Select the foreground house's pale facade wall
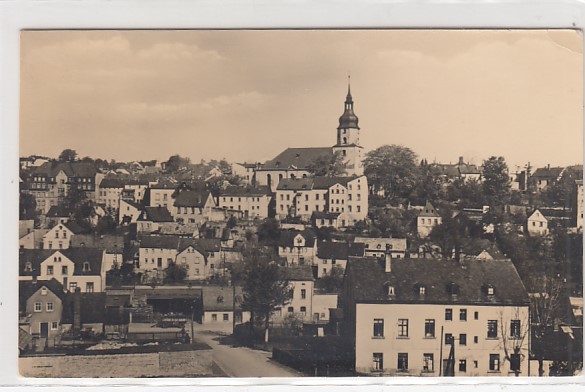 coord(442,339)
